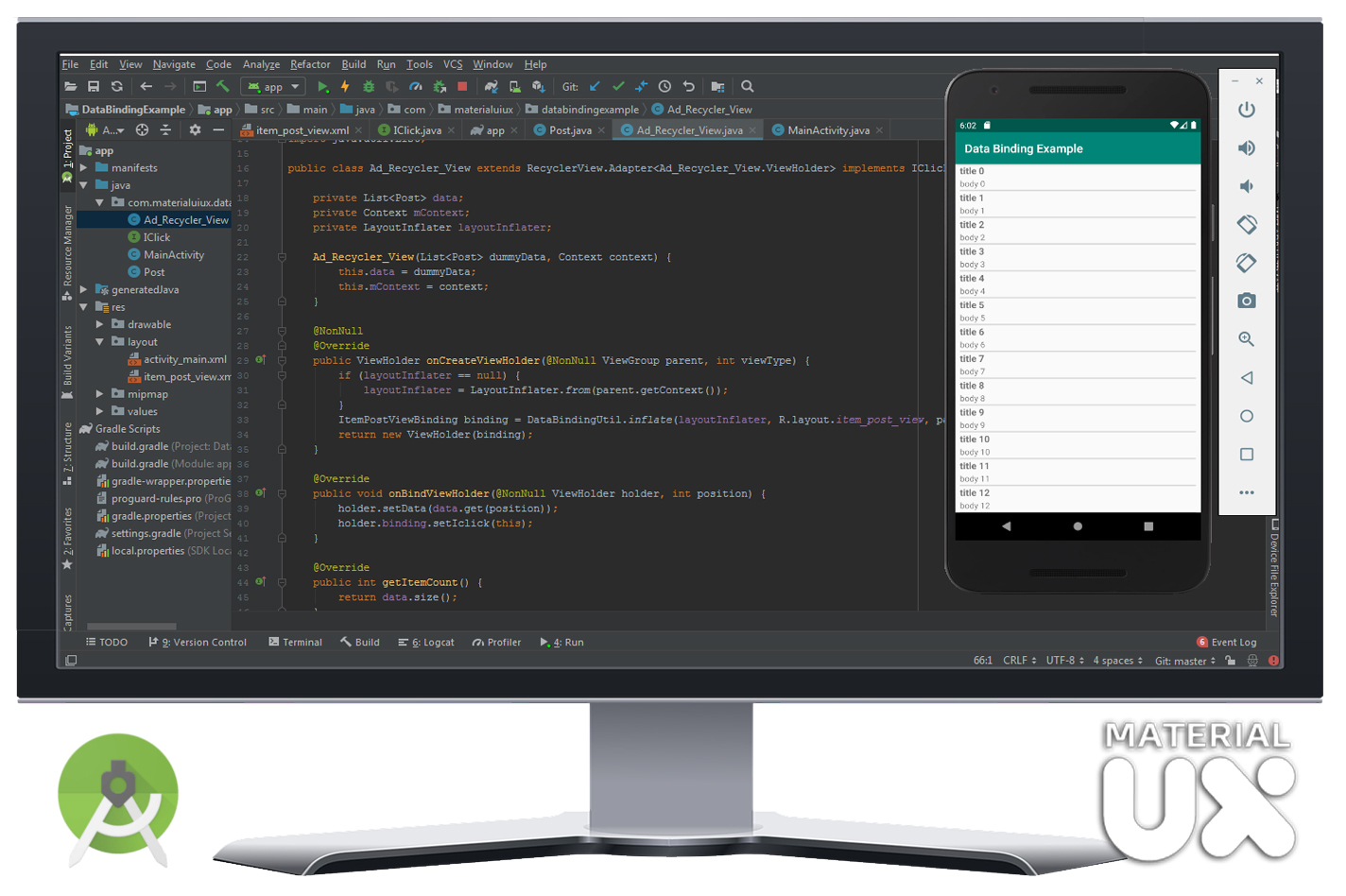Open the app run configuration dropdown
The width and height of the screenshot is (1346, 896).
274,87
